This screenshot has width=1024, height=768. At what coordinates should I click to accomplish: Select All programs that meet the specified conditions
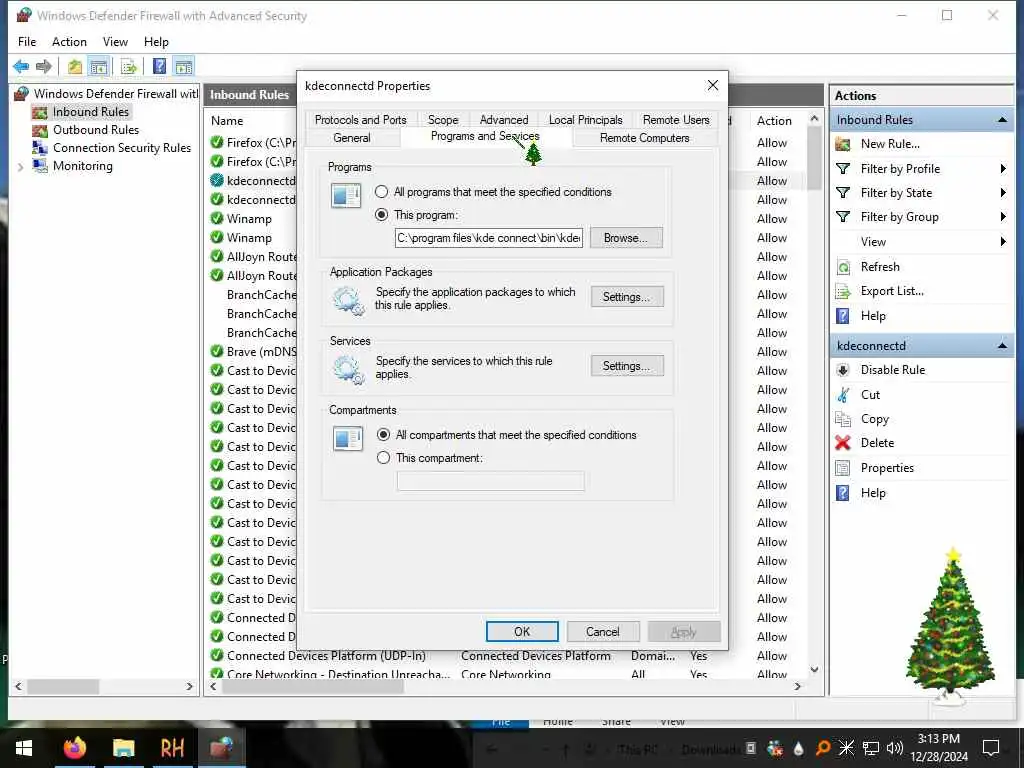click(381, 192)
